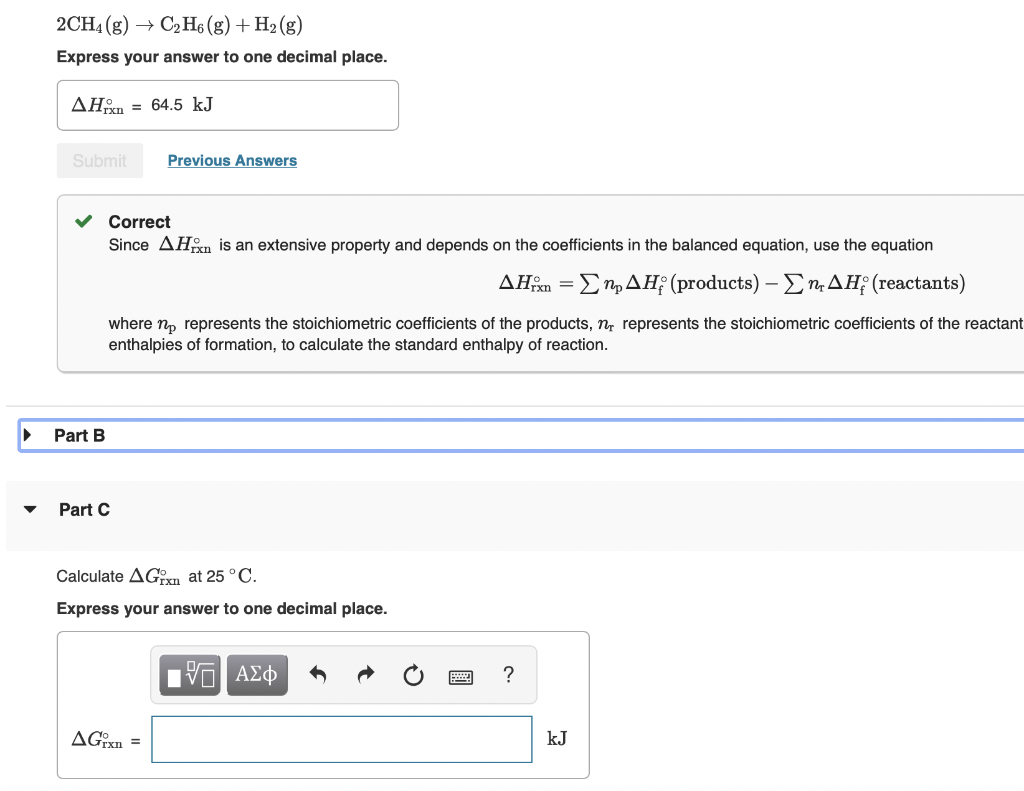Open the Greek symbols ΑΣφ palette
Viewport: 1024px width, 791px height.
click(x=256, y=674)
